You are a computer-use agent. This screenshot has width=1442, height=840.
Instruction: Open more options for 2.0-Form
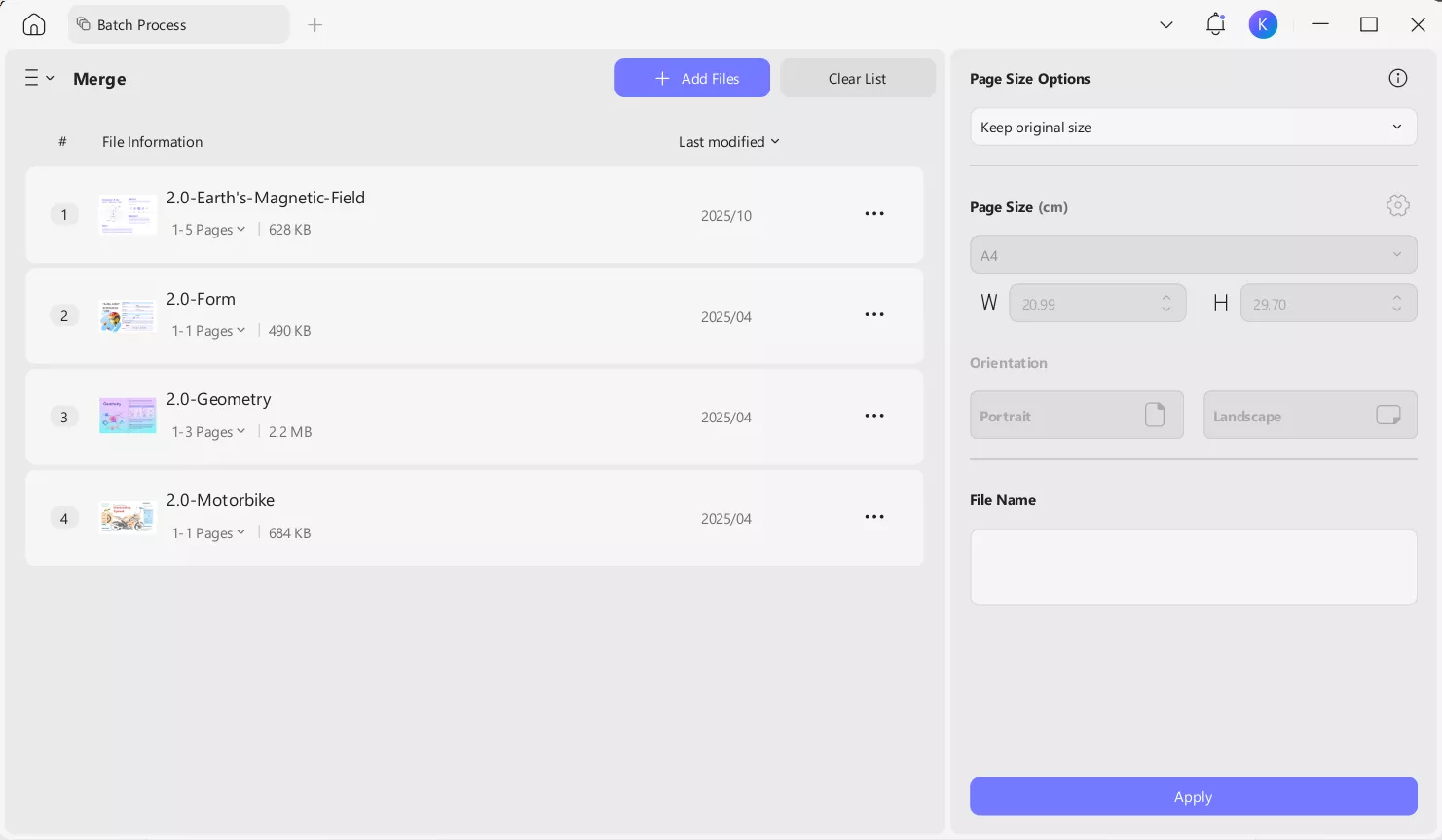click(x=874, y=315)
